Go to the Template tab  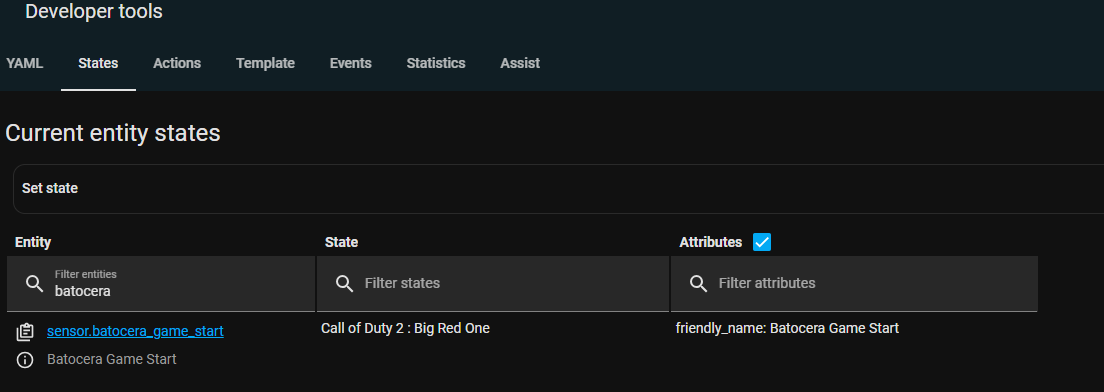tap(265, 63)
